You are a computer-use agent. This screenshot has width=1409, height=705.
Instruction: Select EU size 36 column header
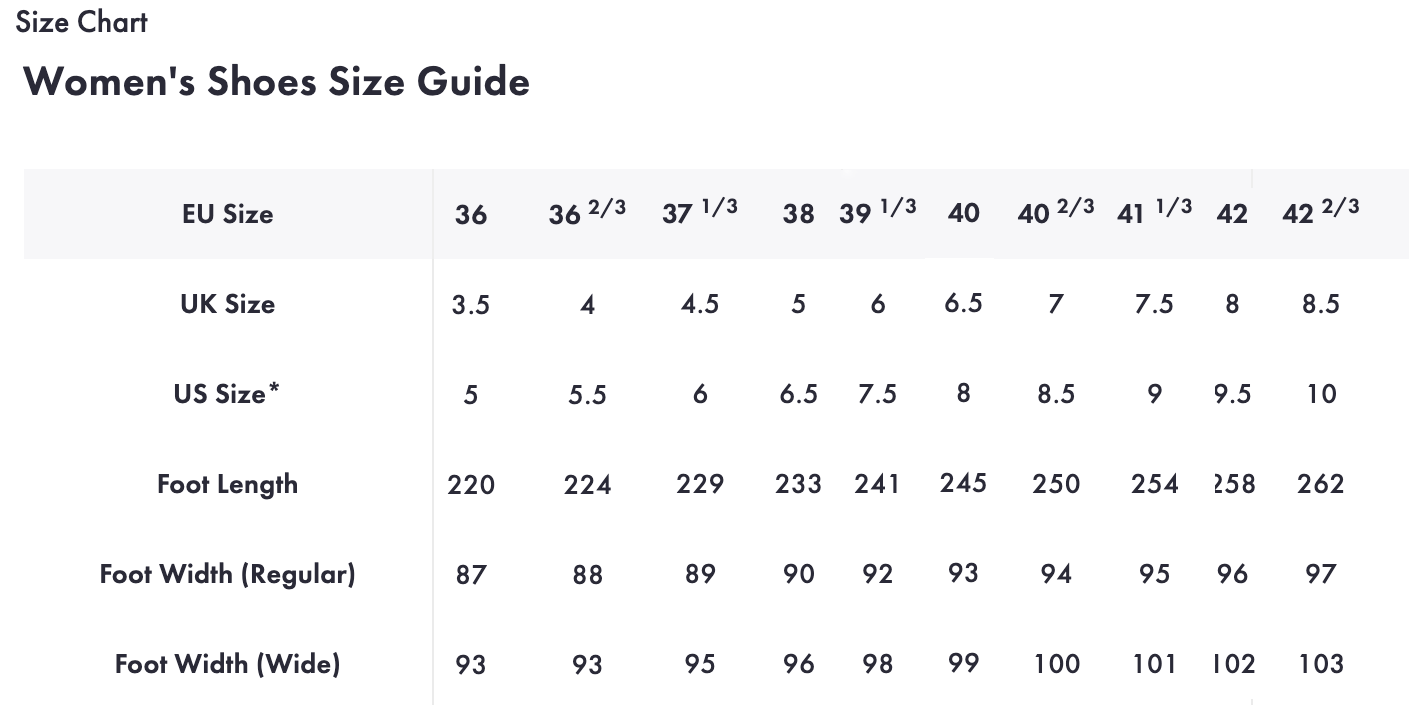[x=470, y=215]
